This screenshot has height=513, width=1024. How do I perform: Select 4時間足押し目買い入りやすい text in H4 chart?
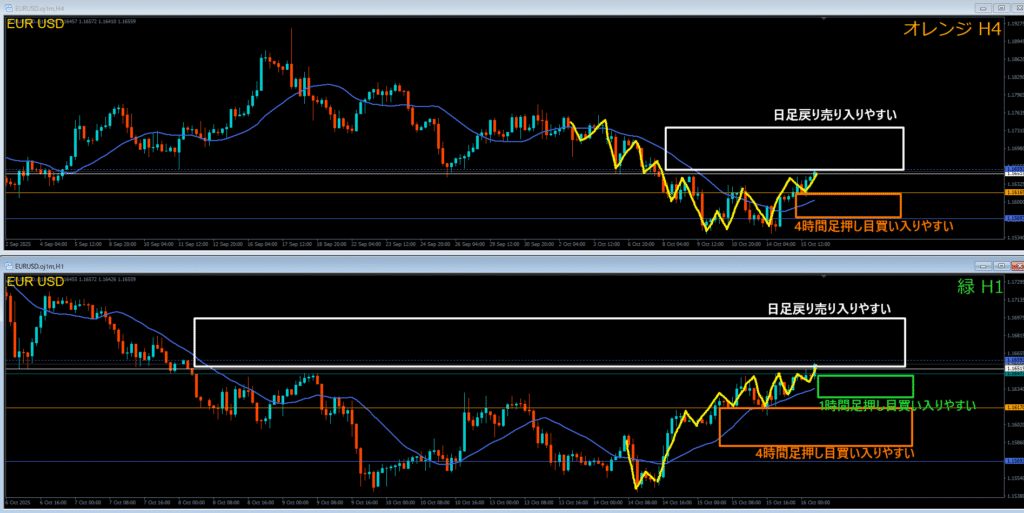click(x=874, y=226)
